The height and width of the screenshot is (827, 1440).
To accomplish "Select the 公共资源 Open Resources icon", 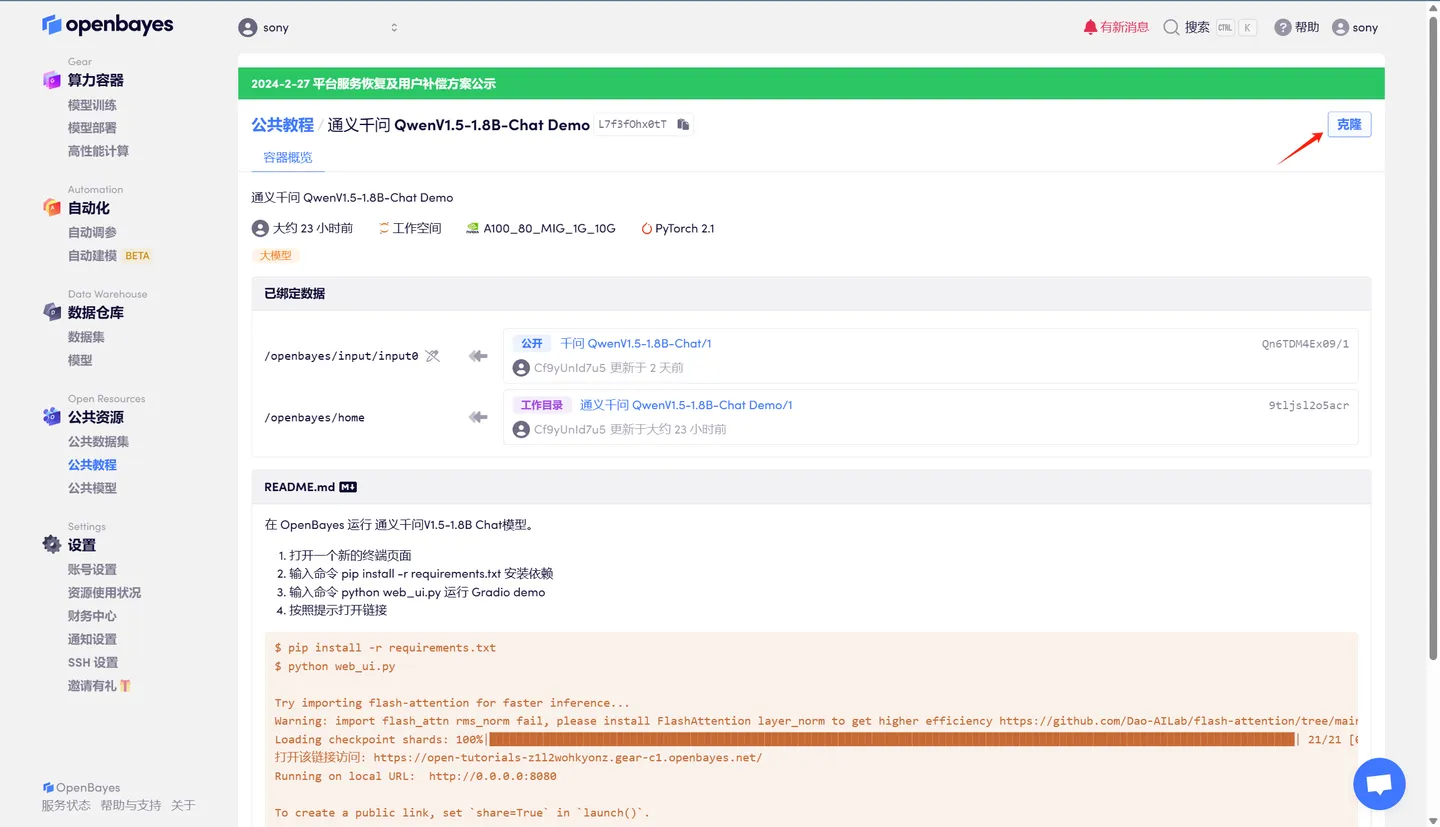I will 51,417.
